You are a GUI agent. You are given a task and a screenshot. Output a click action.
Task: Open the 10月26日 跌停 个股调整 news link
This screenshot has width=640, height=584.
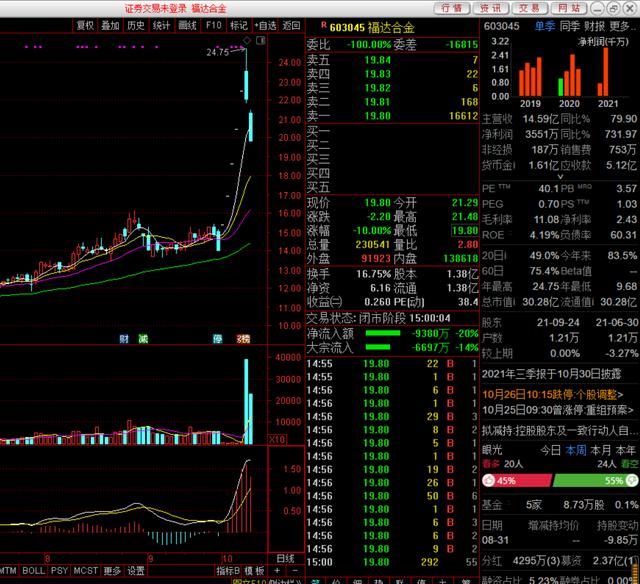[553, 395]
